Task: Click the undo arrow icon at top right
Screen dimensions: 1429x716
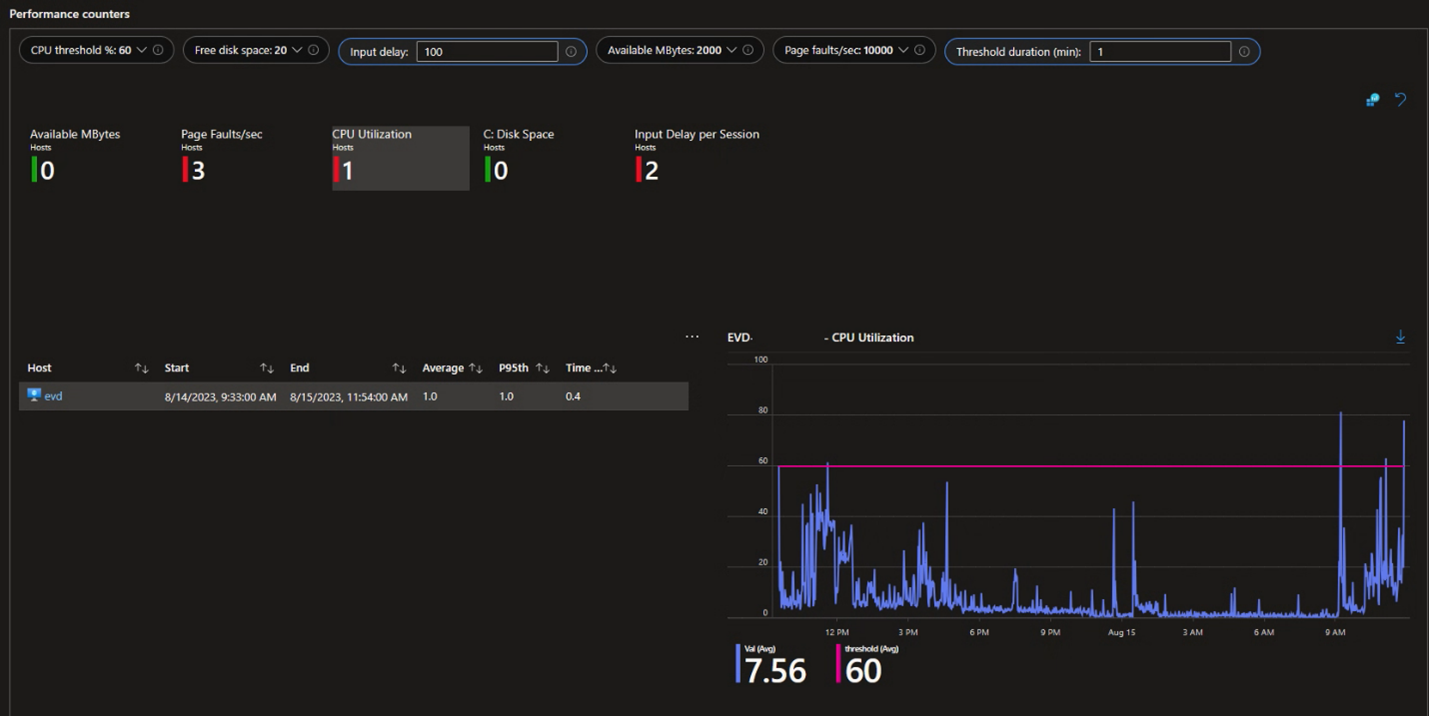Action: [x=1400, y=100]
